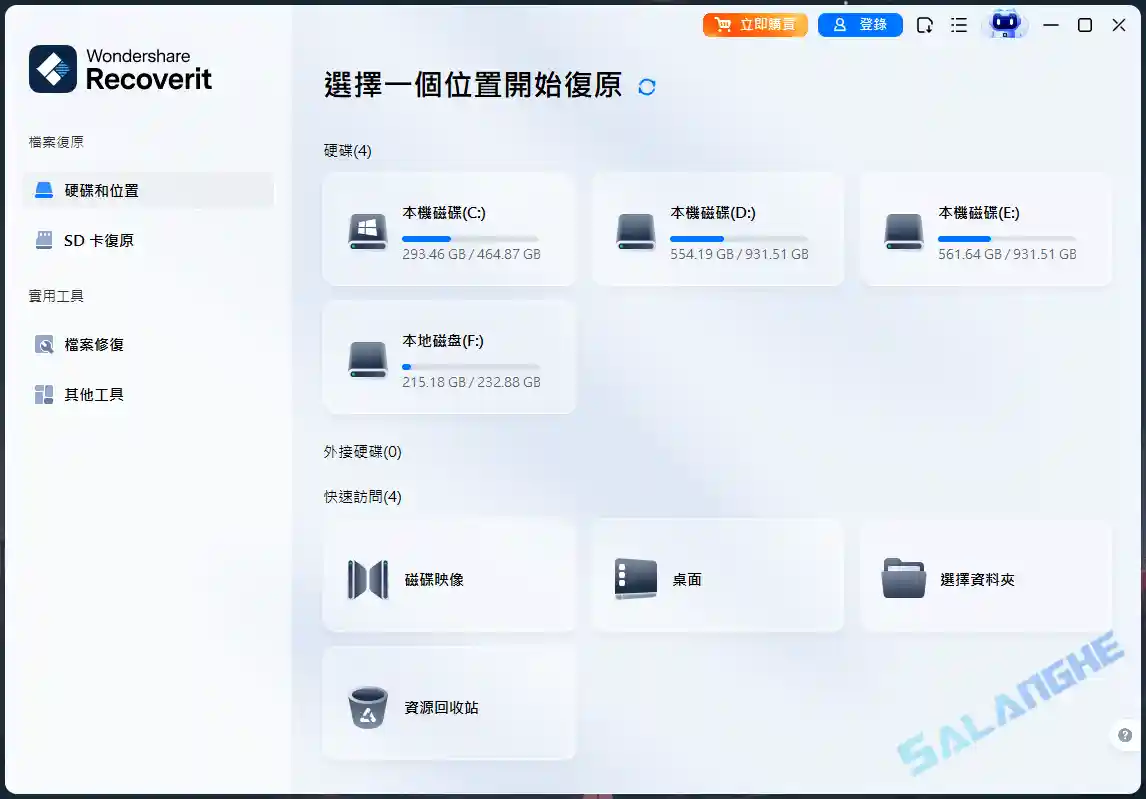Image resolution: width=1146 pixels, height=799 pixels.
Task: Select the 本機磁碟(D:) drive card
Action: pyautogui.click(x=717, y=229)
